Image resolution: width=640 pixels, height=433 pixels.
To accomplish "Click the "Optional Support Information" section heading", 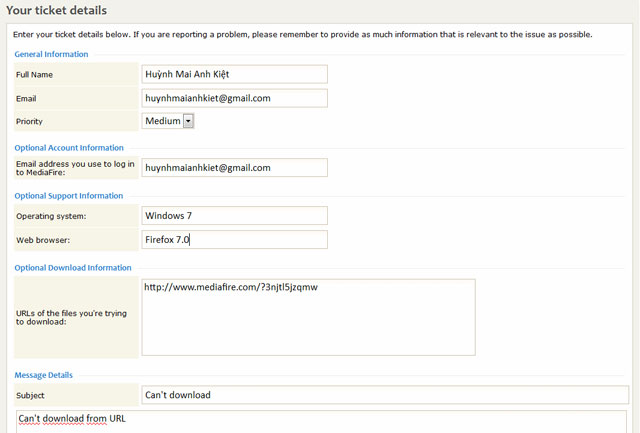I will coord(69,196).
